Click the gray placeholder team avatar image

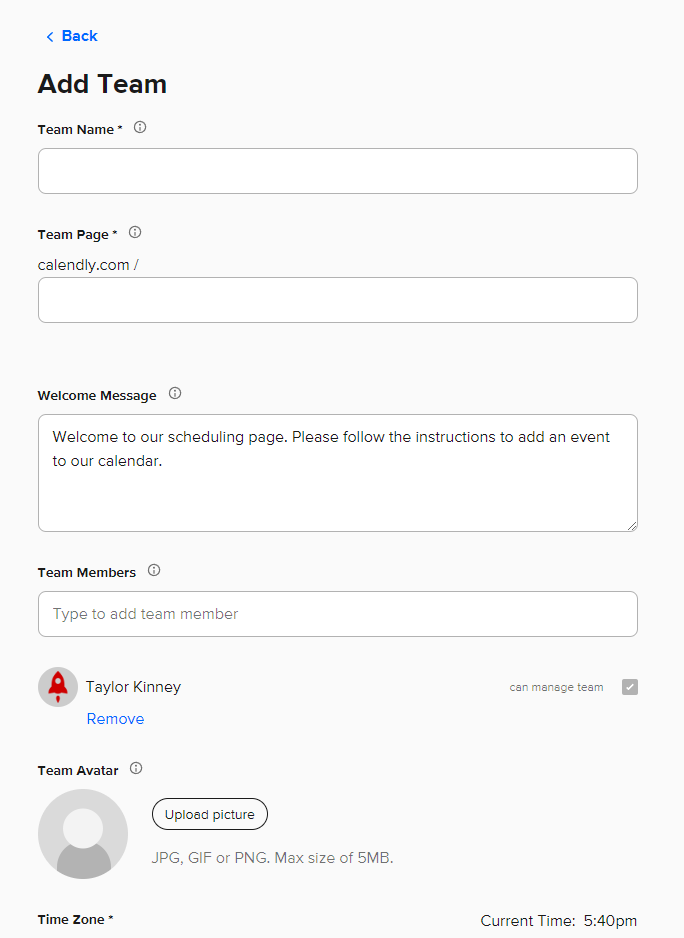83,834
